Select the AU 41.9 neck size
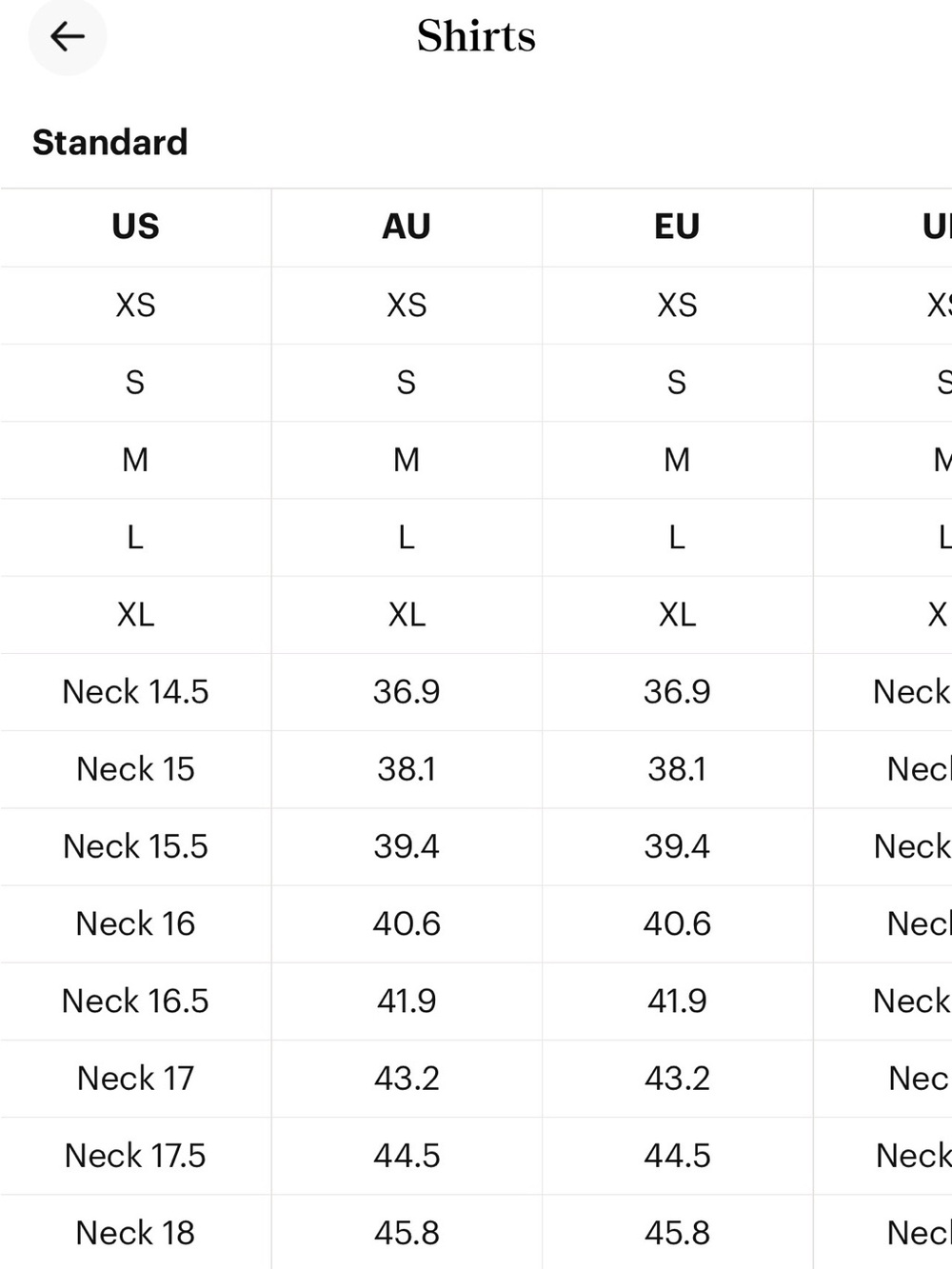Screen dimensions: 952x1269 (x=407, y=1001)
